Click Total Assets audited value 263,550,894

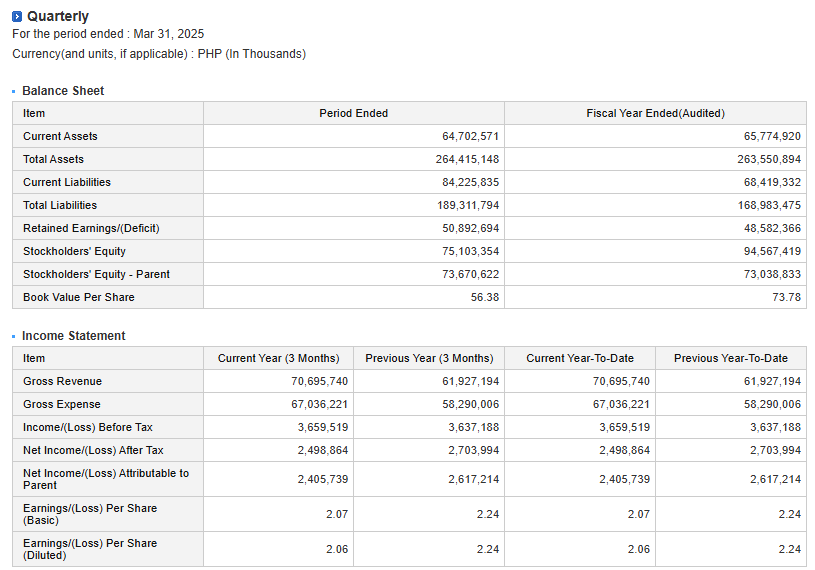pyautogui.click(x=769, y=159)
